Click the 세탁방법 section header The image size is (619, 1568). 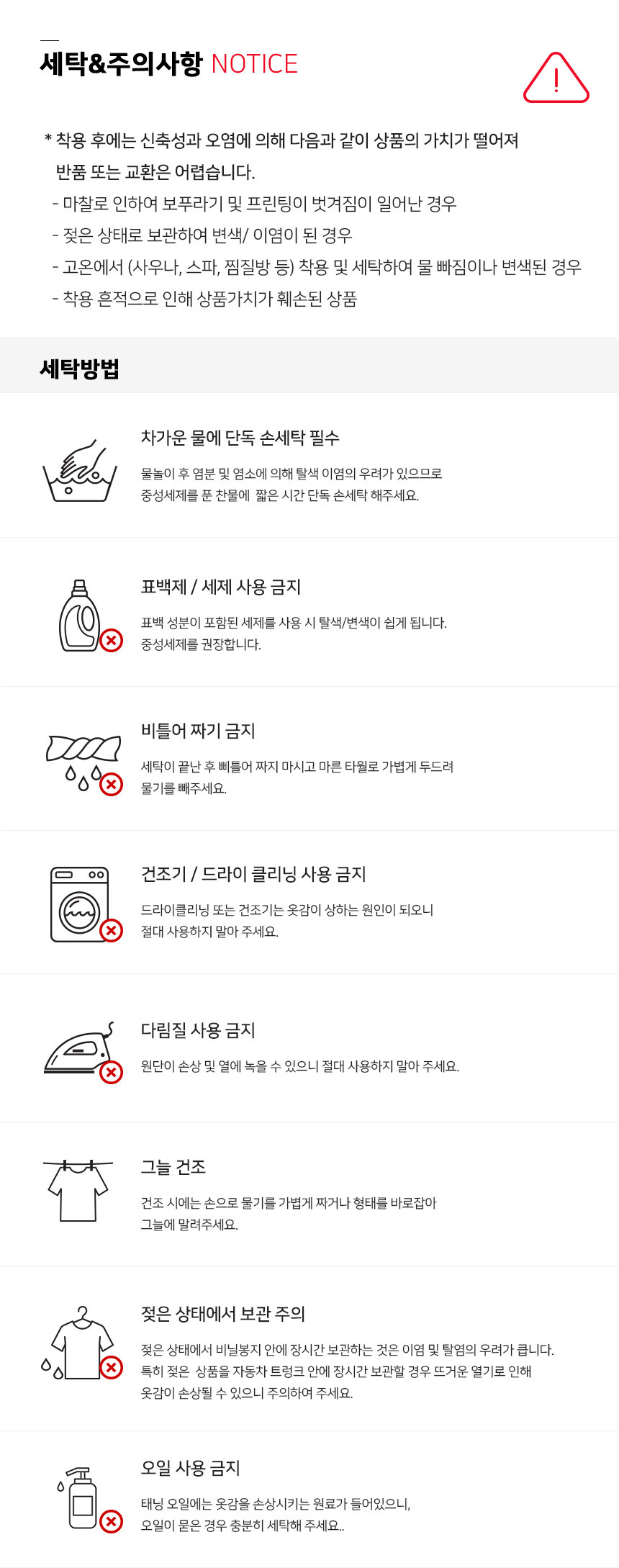pos(79,369)
